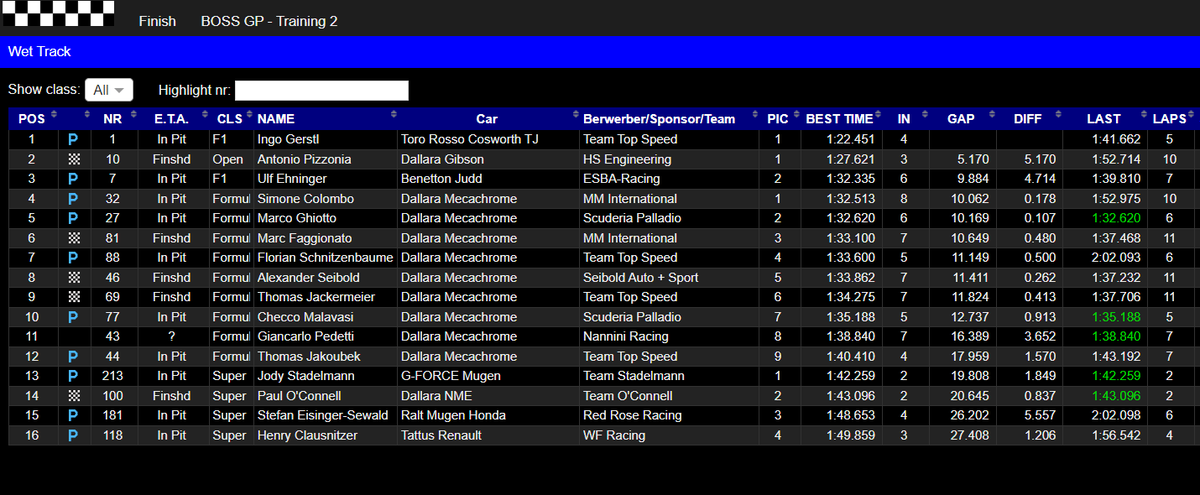
Task: Click the pit P icon for Ingo Gerstl
Action: [73, 140]
